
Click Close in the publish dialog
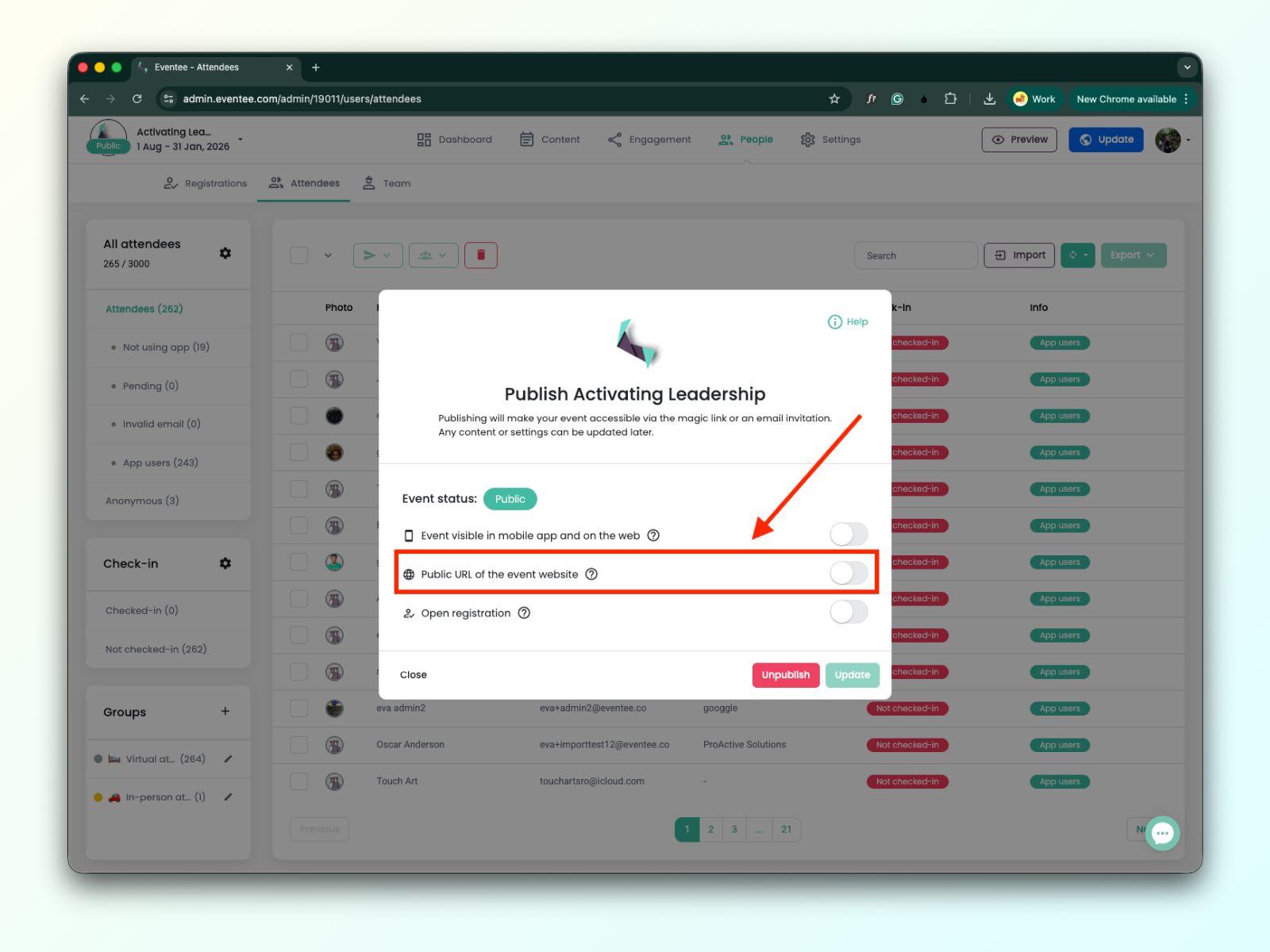pyautogui.click(x=414, y=675)
